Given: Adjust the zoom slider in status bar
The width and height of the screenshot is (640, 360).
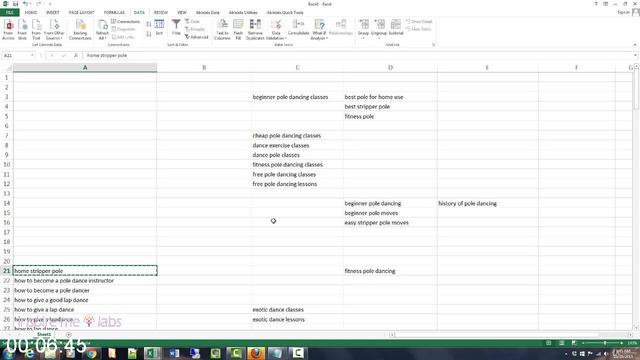Looking at the screenshot, I should click(x=604, y=343).
